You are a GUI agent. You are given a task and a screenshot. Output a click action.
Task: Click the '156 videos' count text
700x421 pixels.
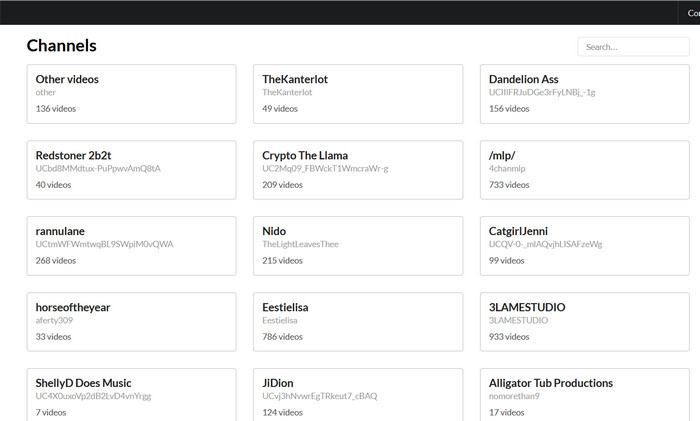[509, 108]
